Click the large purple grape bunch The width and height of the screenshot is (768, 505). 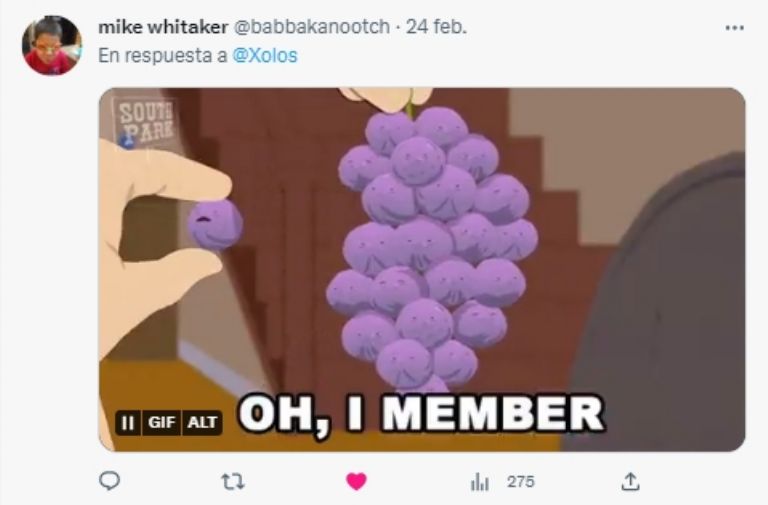click(431, 247)
